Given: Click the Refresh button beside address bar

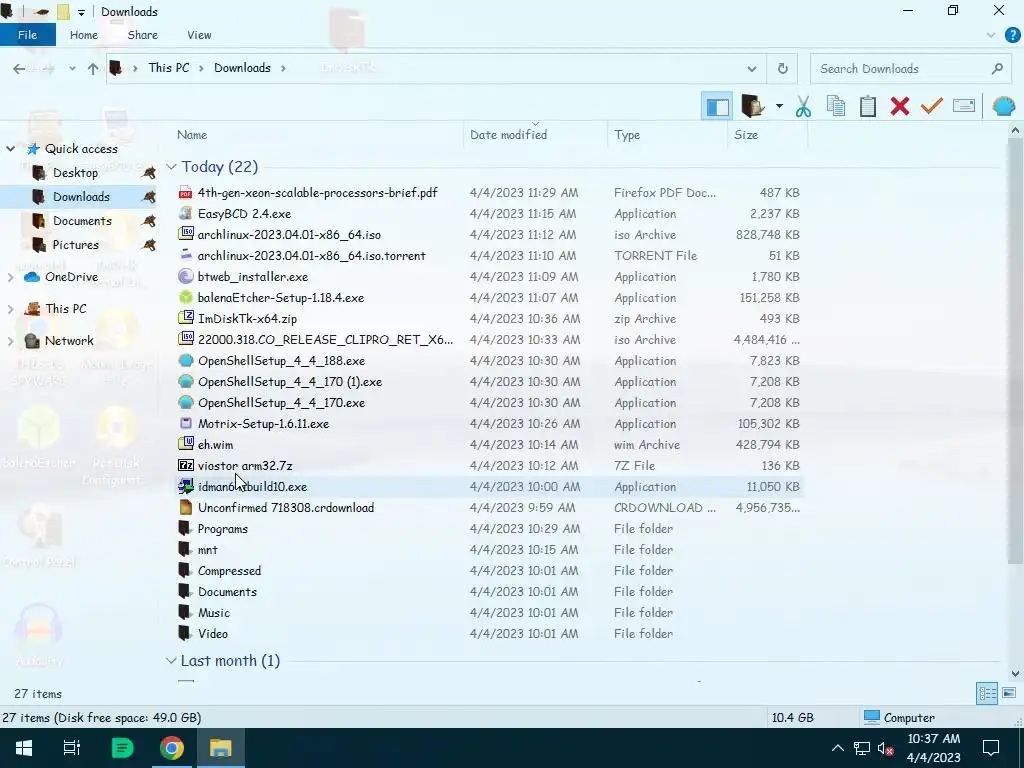Looking at the screenshot, I should pos(782,69).
